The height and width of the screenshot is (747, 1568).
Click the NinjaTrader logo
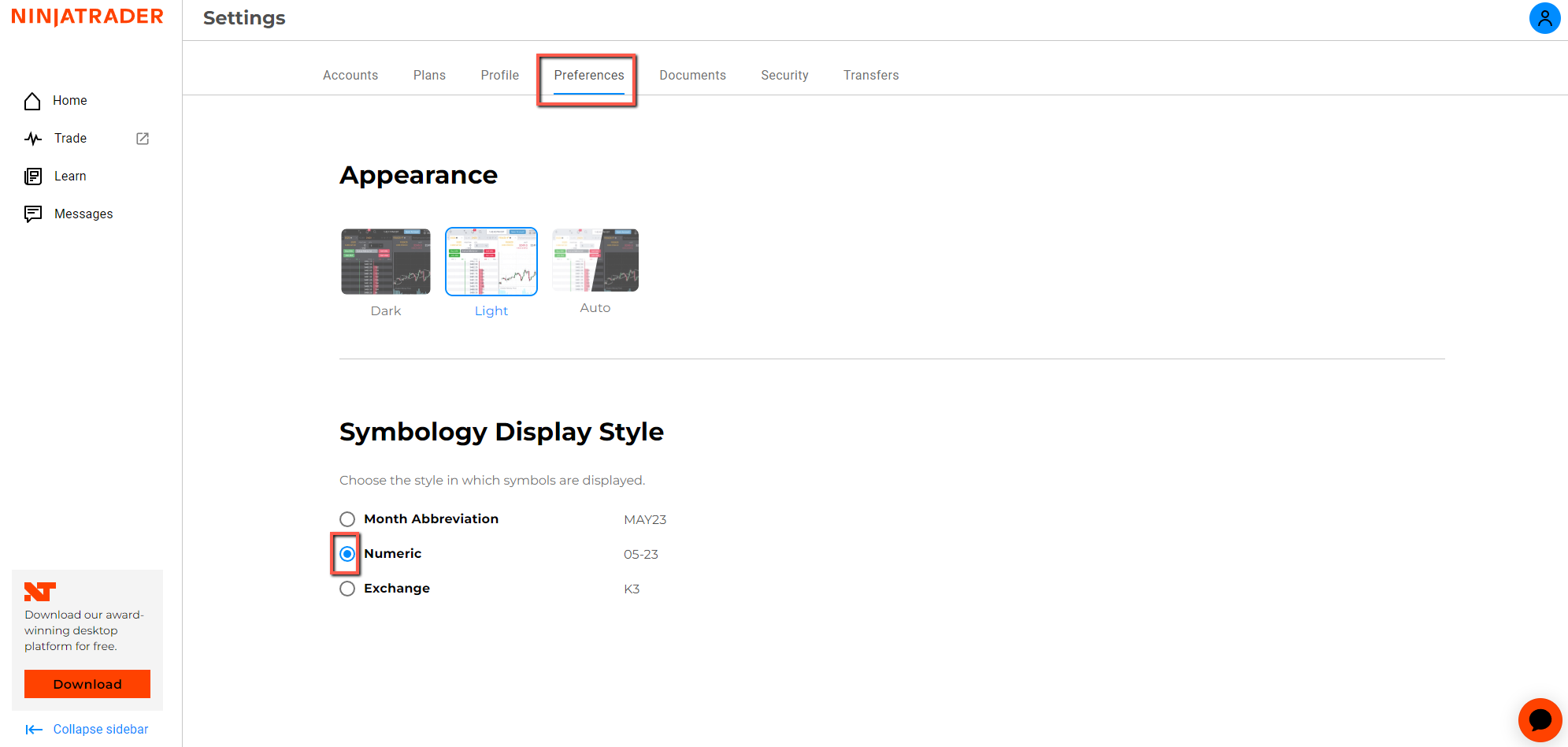click(x=87, y=17)
